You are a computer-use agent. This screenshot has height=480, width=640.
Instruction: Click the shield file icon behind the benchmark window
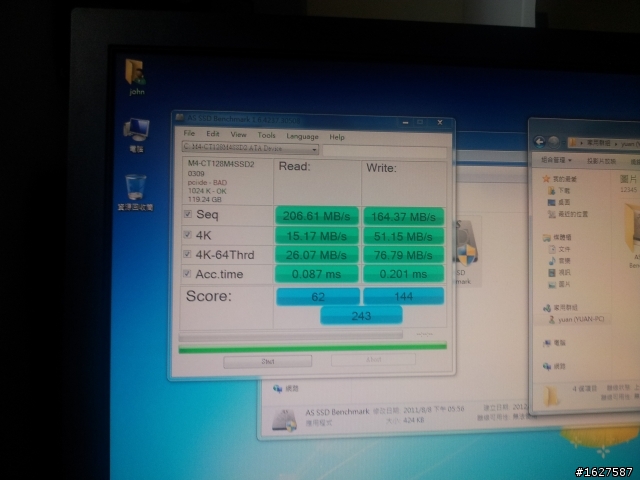[x=466, y=250]
